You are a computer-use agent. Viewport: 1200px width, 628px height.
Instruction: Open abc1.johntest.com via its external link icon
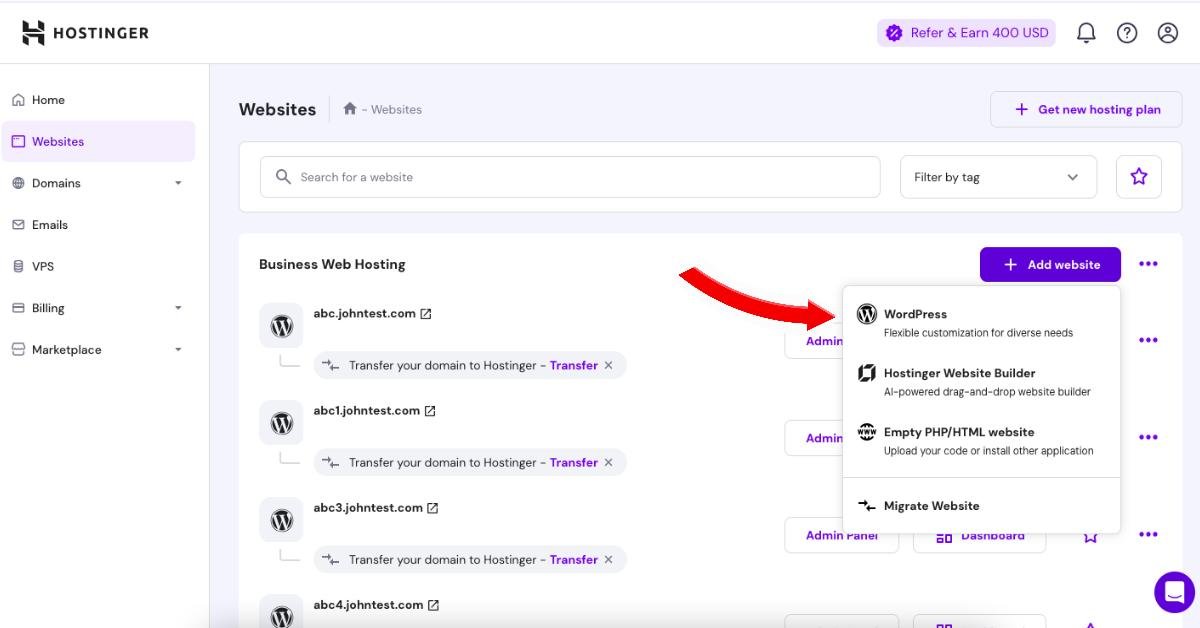point(430,411)
